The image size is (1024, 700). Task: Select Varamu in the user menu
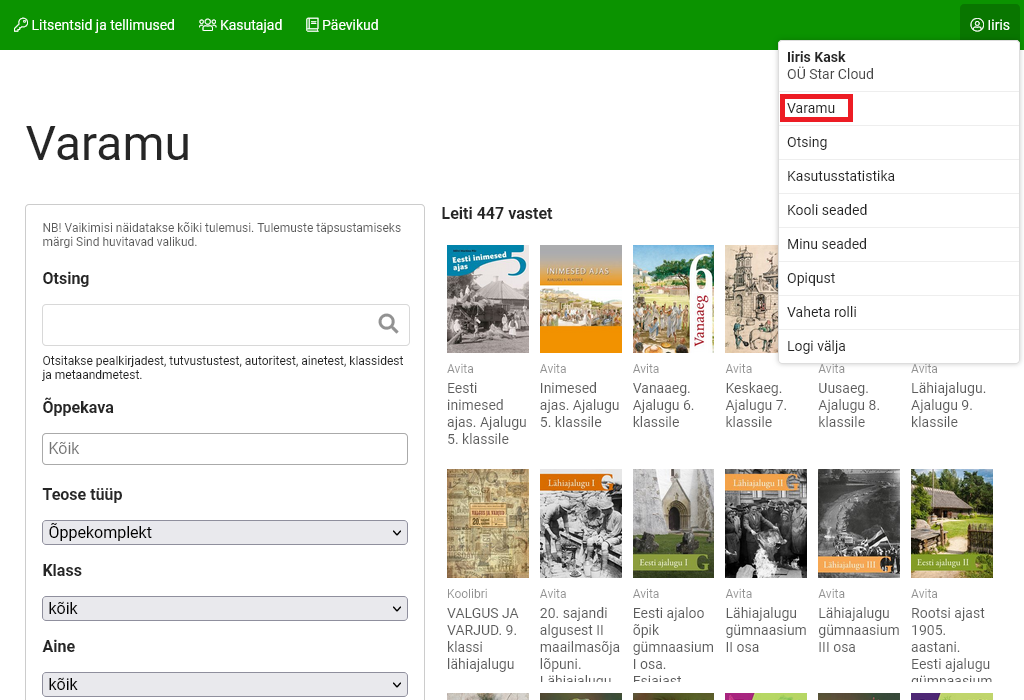(811, 108)
